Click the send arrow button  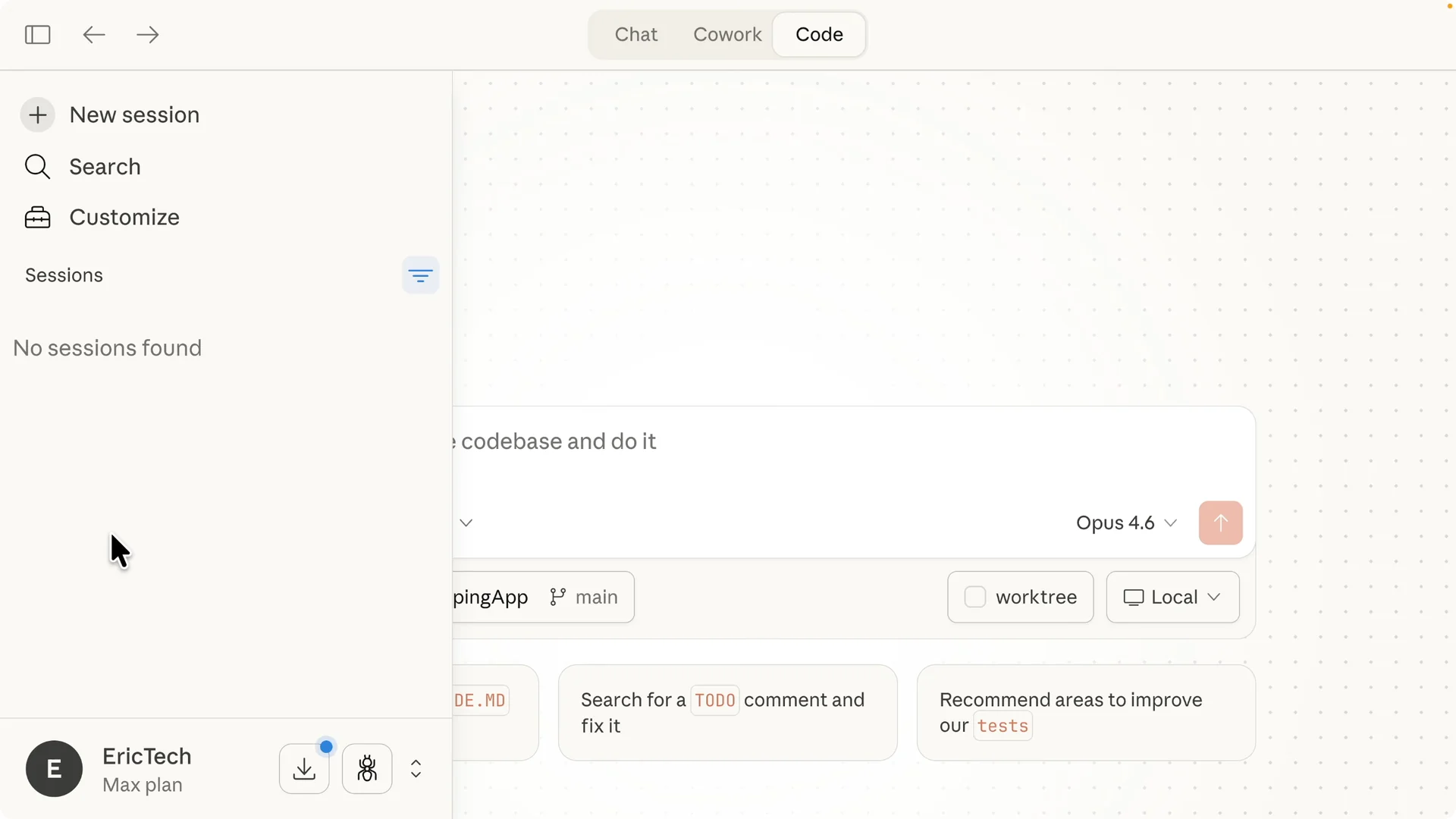tap(1220, 523)
